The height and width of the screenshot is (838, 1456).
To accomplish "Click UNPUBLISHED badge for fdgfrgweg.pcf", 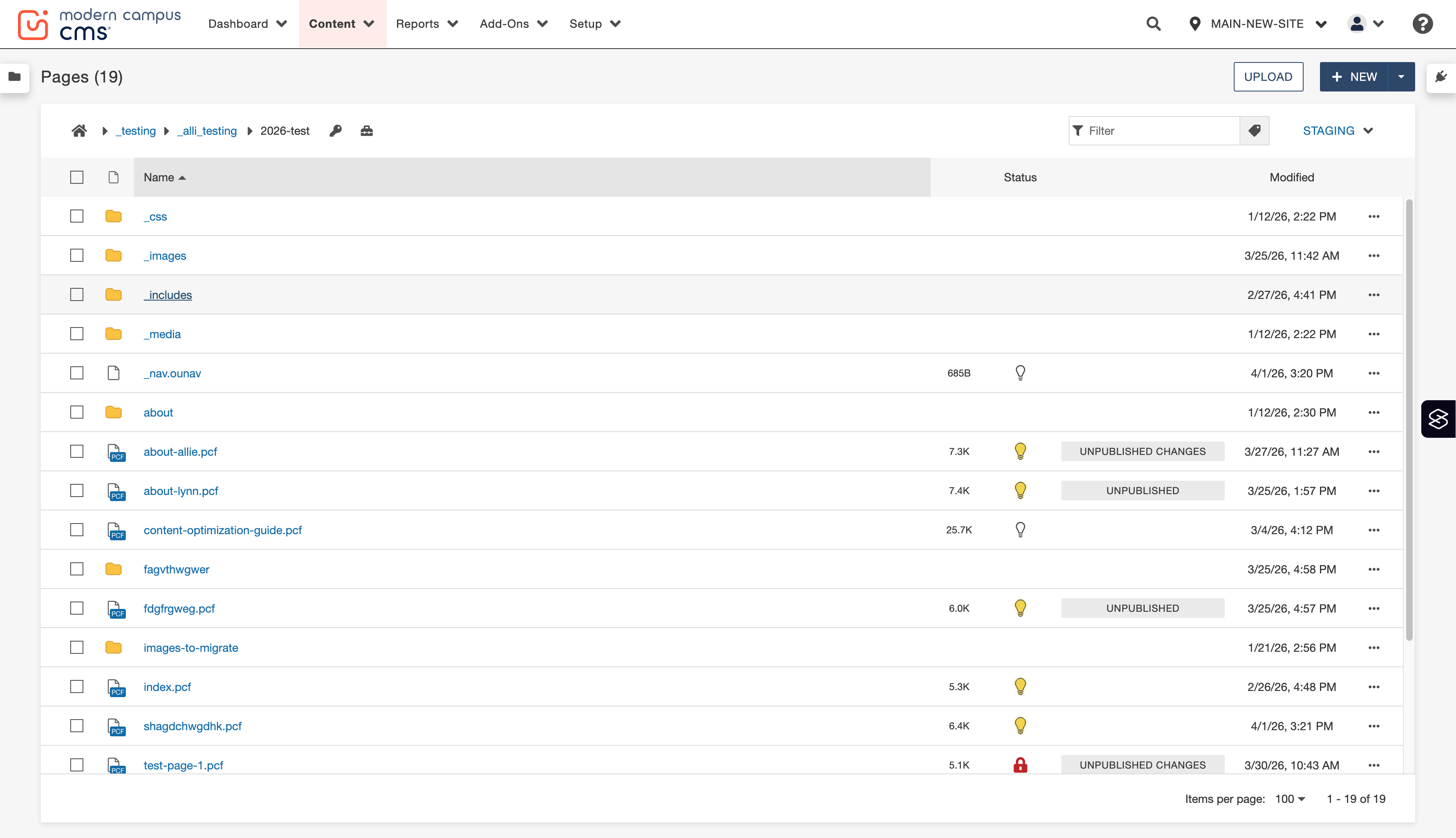I will (x=1142, y=608).
